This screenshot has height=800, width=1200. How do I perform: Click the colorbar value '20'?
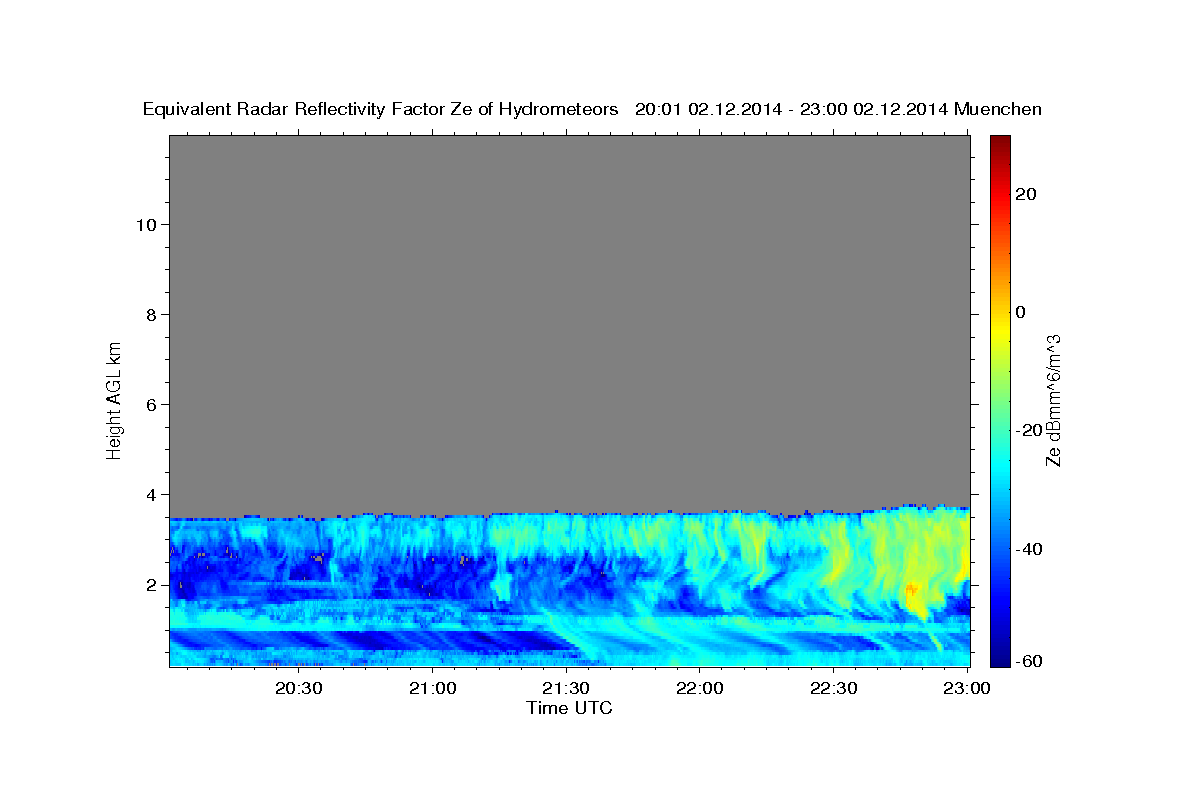coord(1025,194)
